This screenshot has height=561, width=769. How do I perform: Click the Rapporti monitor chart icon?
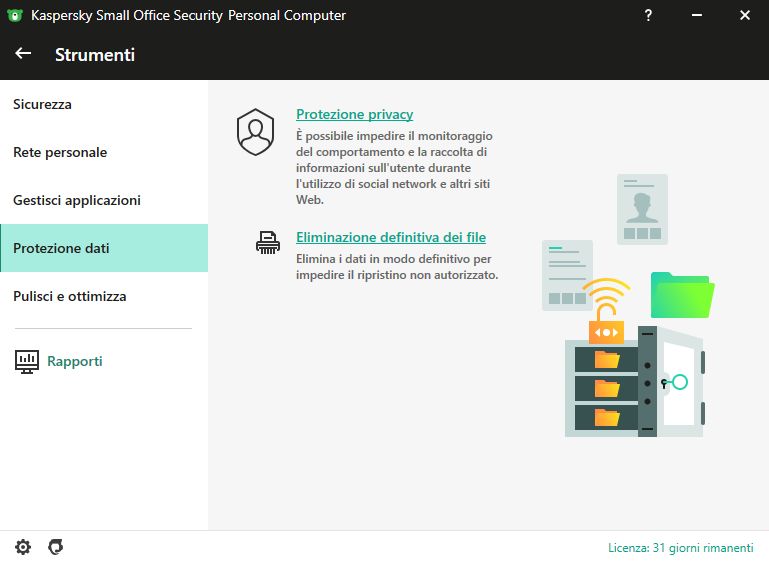[x=26, y=362]
